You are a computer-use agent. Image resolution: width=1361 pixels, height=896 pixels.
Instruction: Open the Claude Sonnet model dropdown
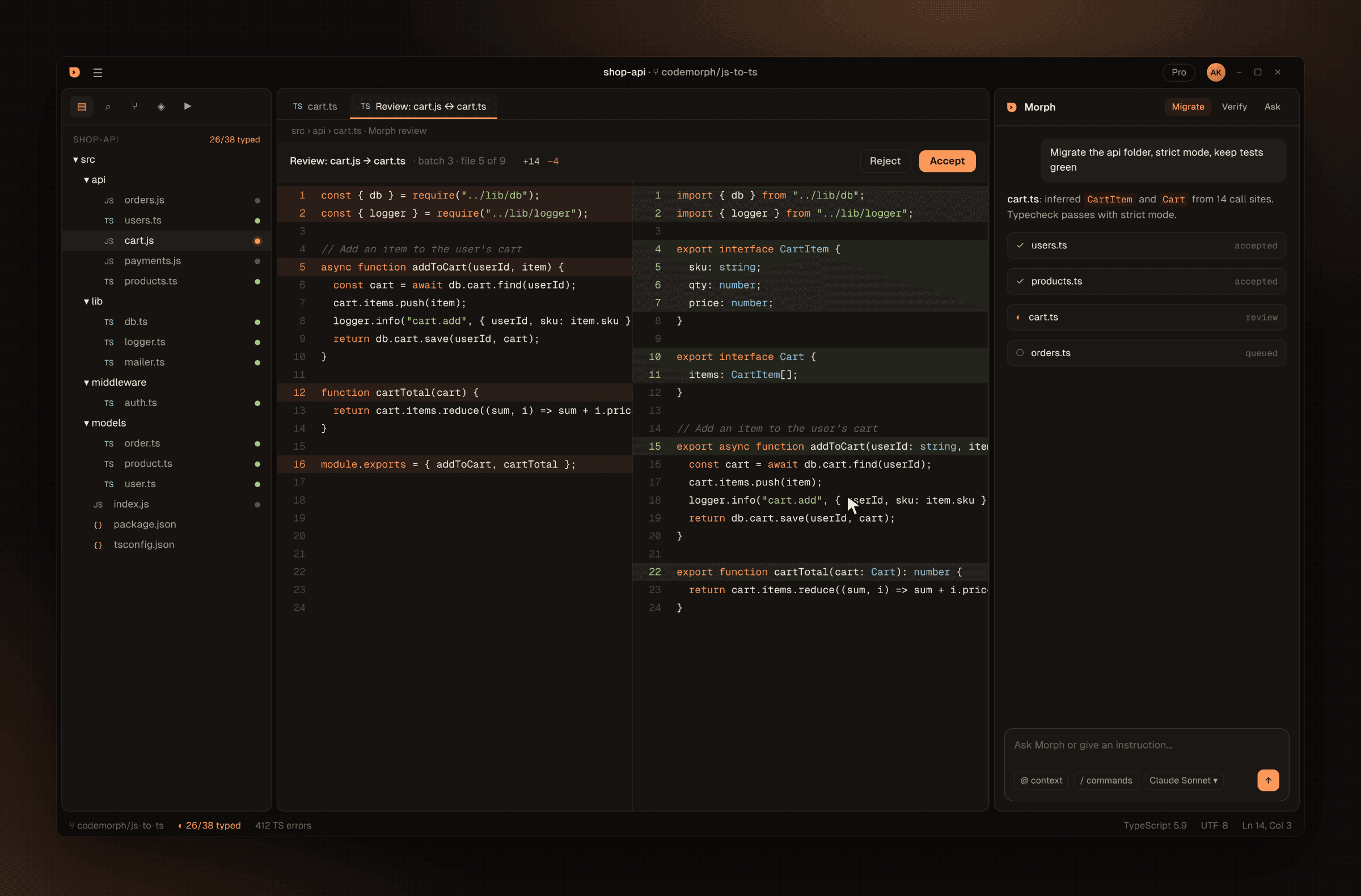point(1183,780)
